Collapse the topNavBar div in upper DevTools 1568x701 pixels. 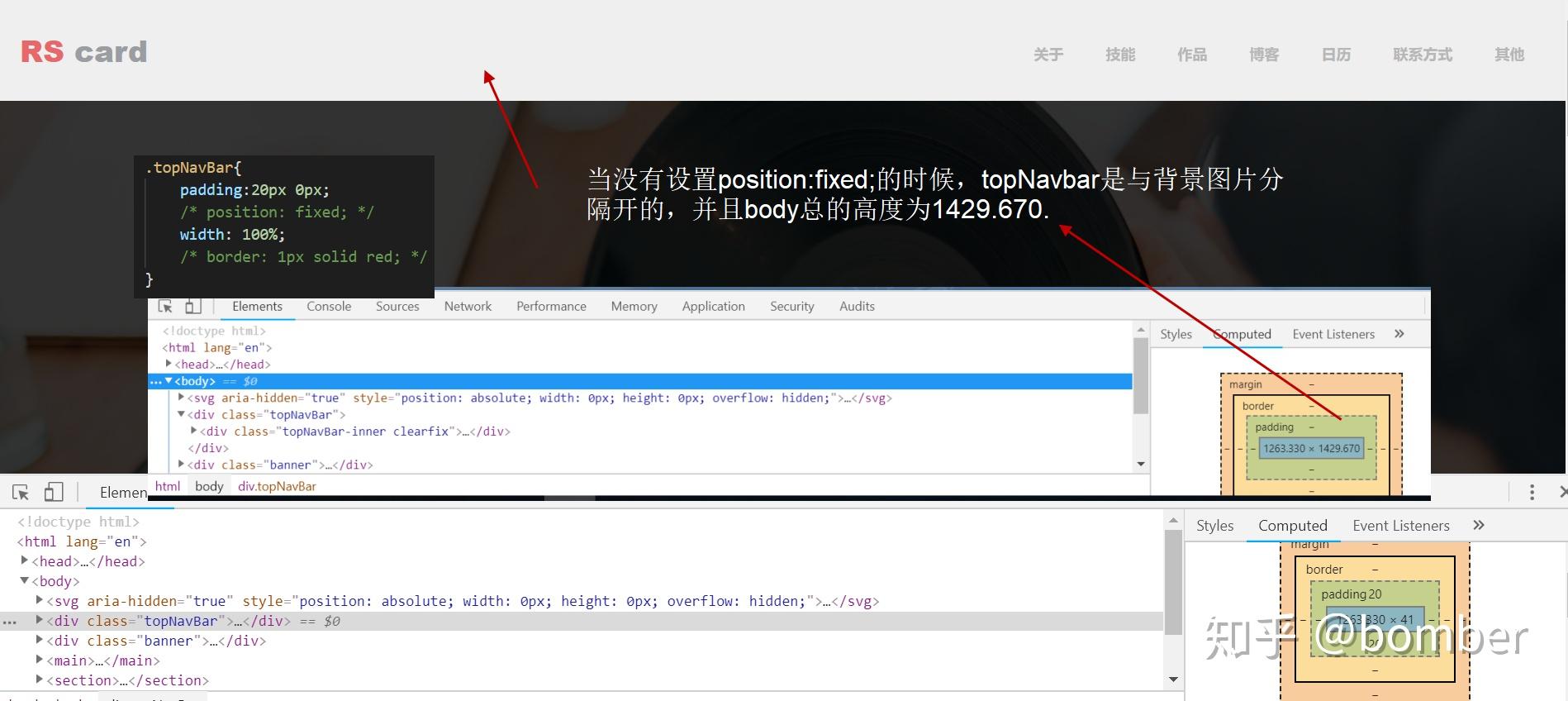pyautogui.click(x=181, y=414)
